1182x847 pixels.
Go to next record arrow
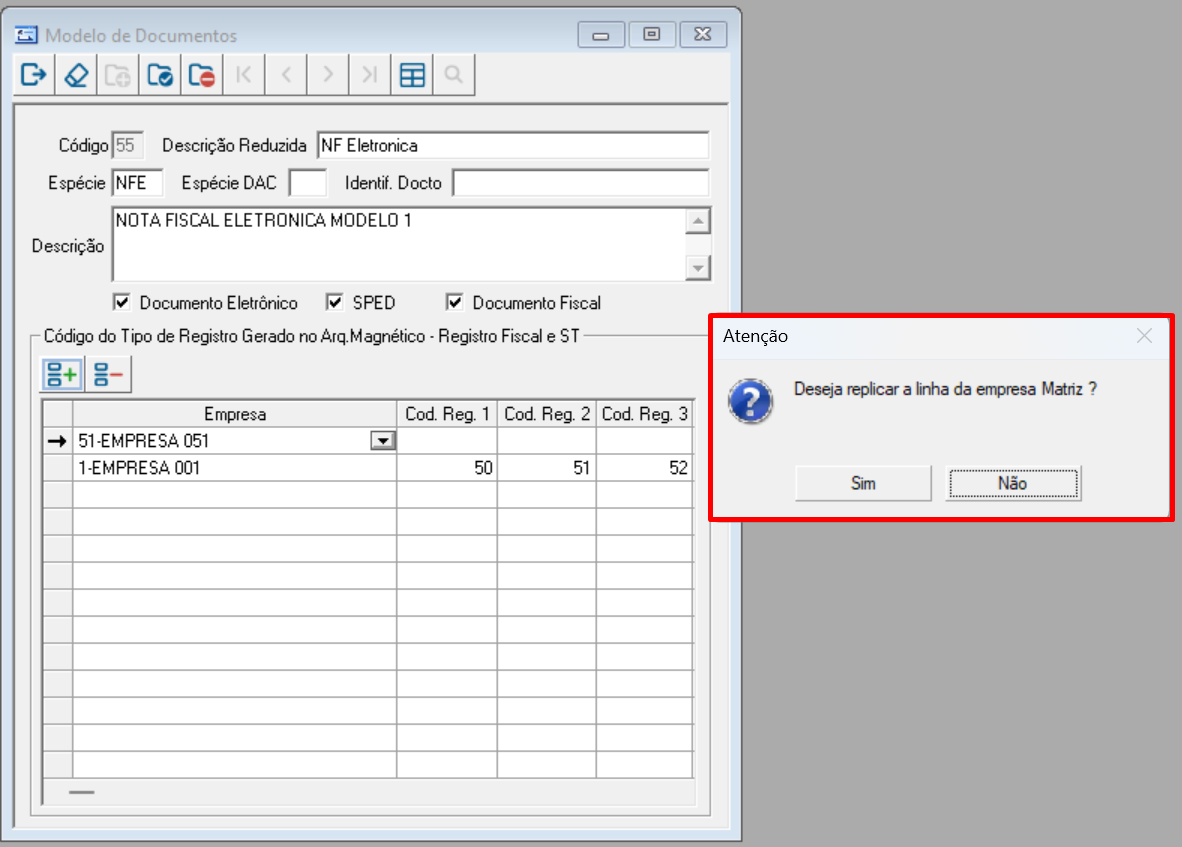[x=328, y=75]
